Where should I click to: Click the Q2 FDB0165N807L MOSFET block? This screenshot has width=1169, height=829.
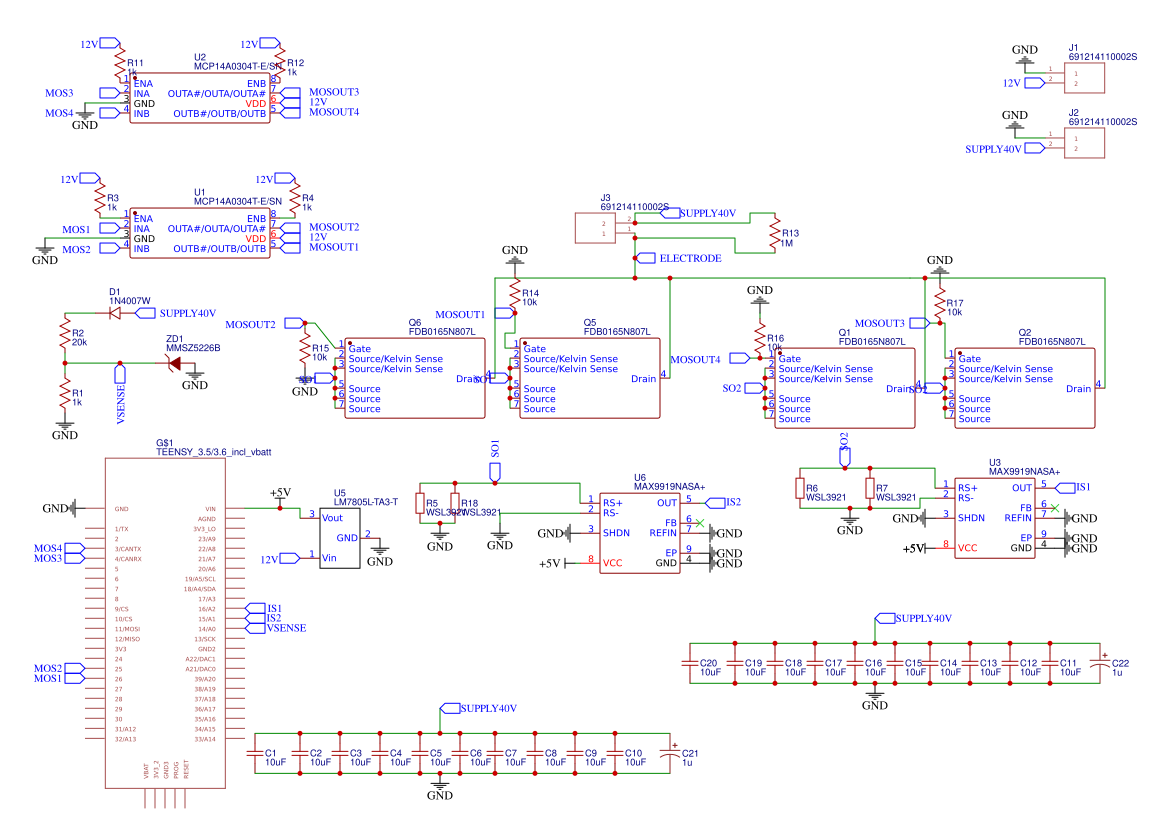click(x=1024, y=388)
